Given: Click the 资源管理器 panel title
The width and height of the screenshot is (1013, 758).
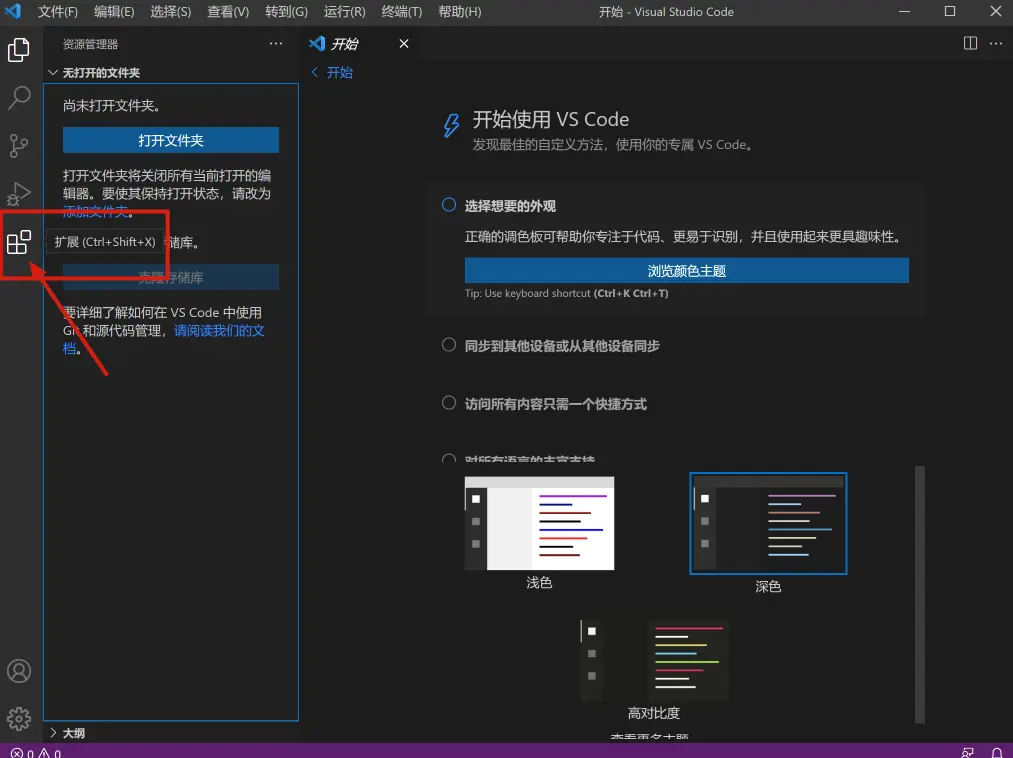Looking at the screenshot, I should pos(90,44).
